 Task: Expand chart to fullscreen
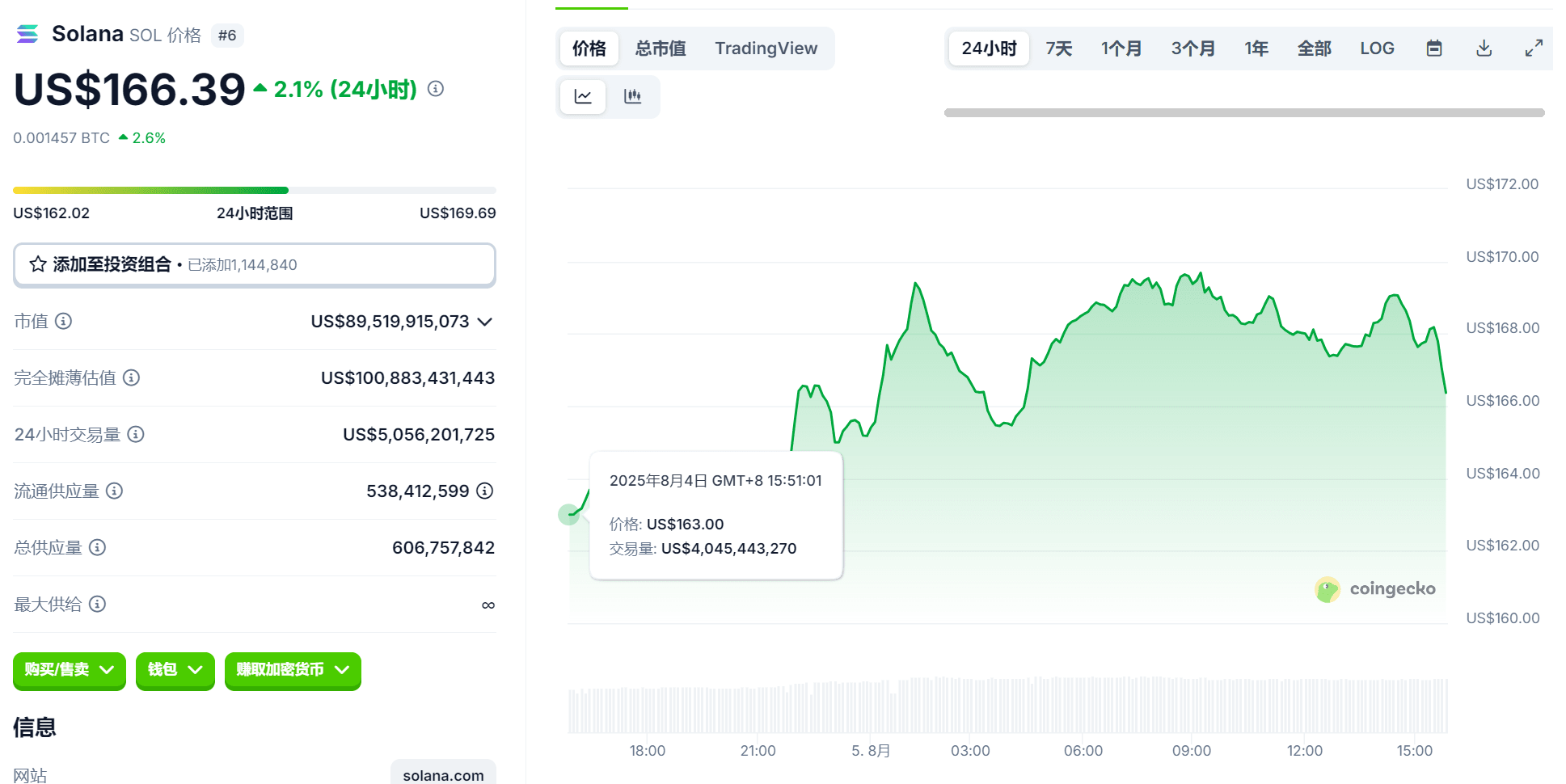click(x=1534, y=48)
